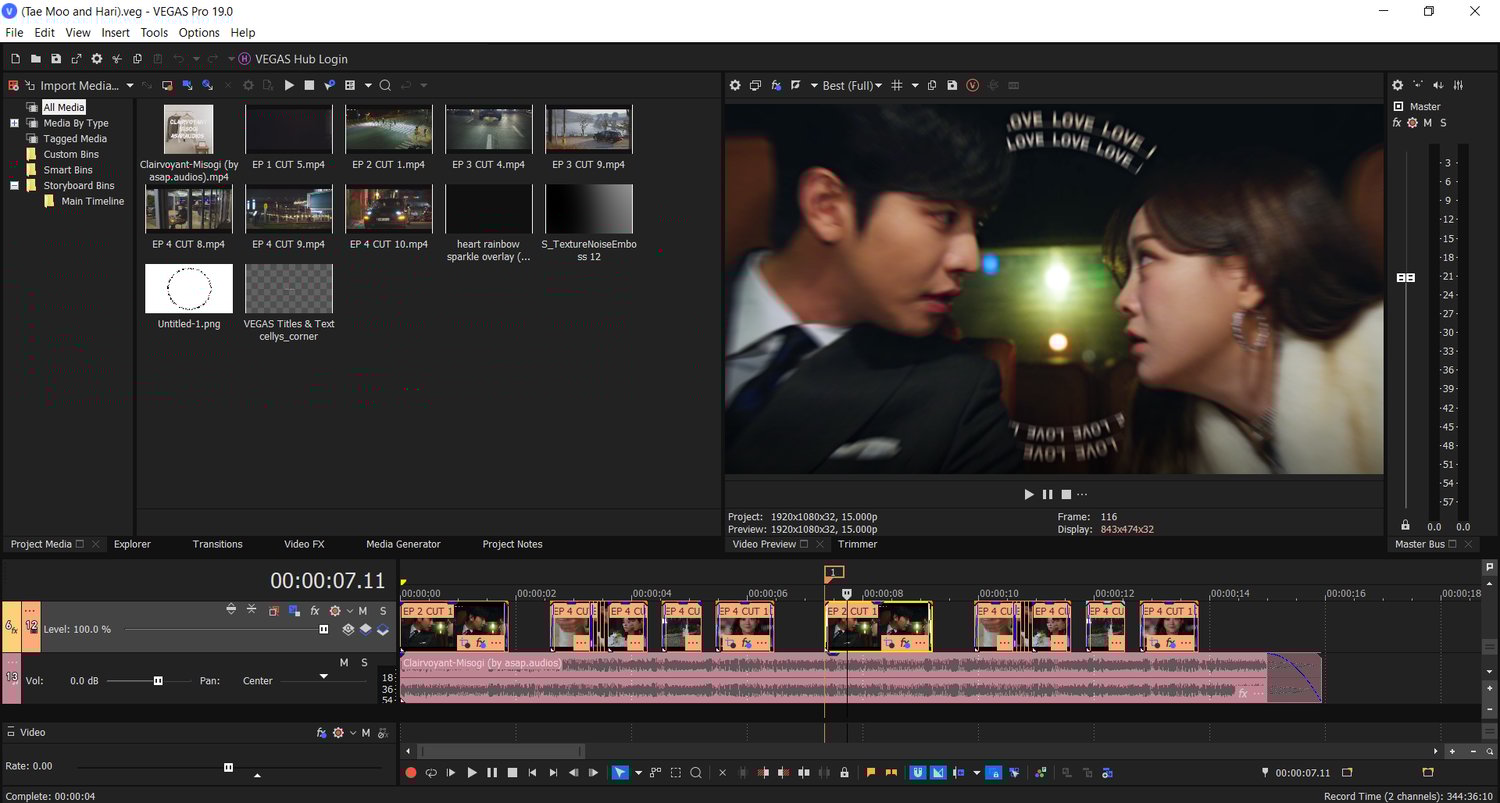Select the Normal Edit arrow tool
Image resolution: width=1500 pixels, height=803 pixels.
pyautogui.click(x=620, y=772)
